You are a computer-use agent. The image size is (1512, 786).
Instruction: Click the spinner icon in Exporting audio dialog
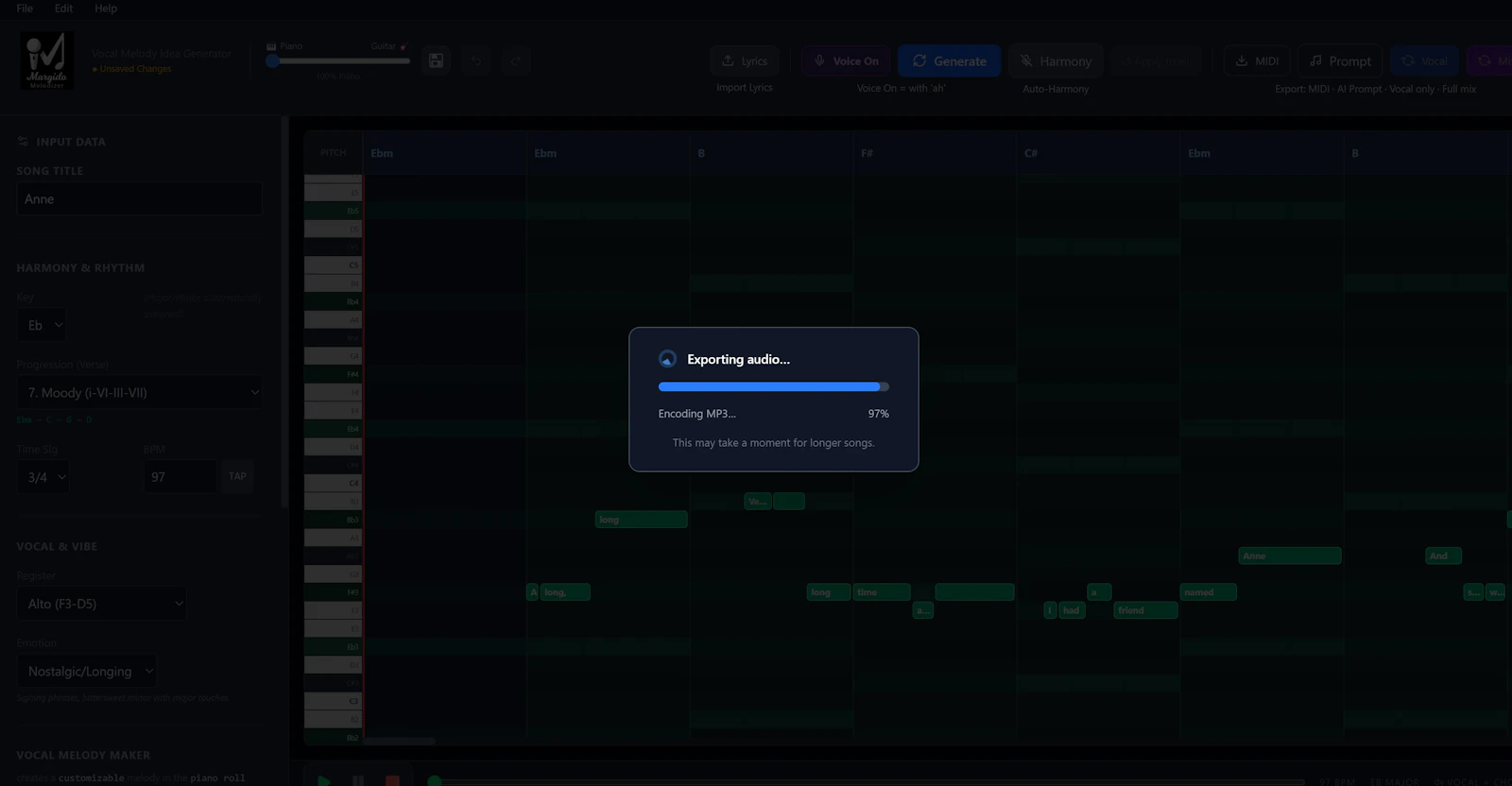click(667, 359)
